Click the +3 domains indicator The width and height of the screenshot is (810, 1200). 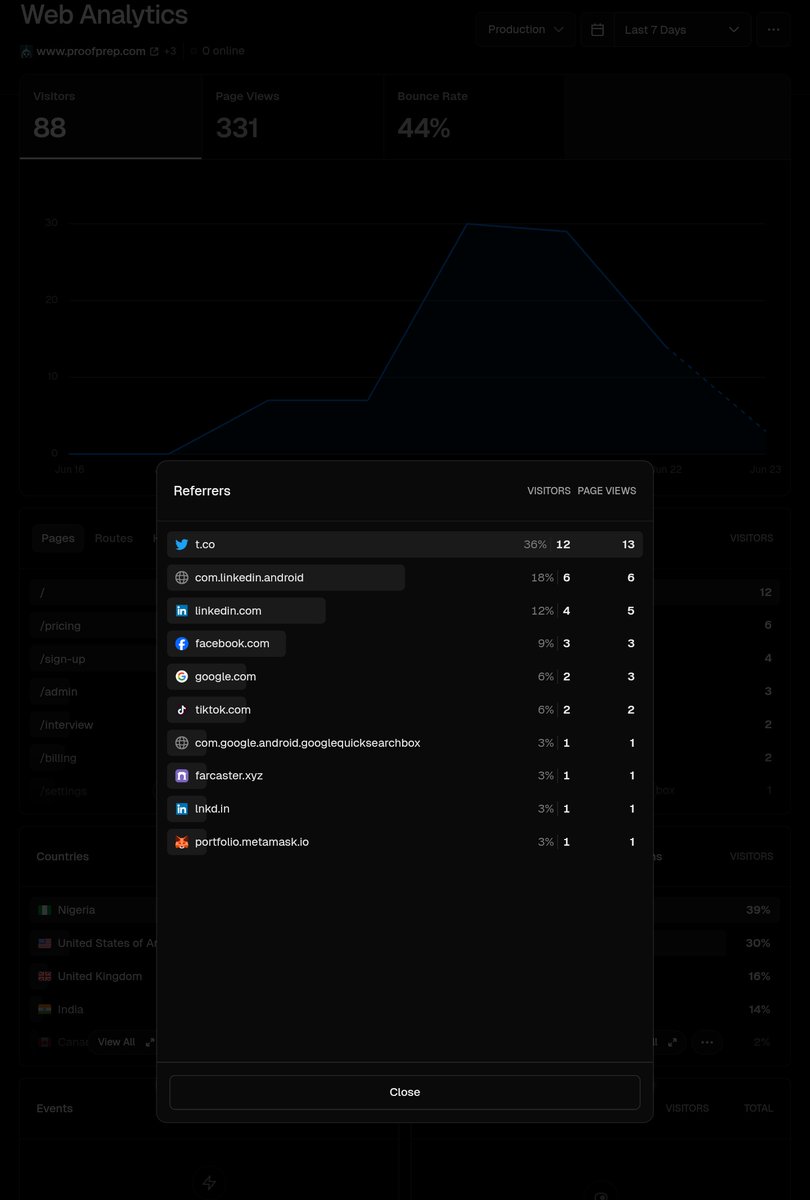pyautogui.click(x=170, y=51)
